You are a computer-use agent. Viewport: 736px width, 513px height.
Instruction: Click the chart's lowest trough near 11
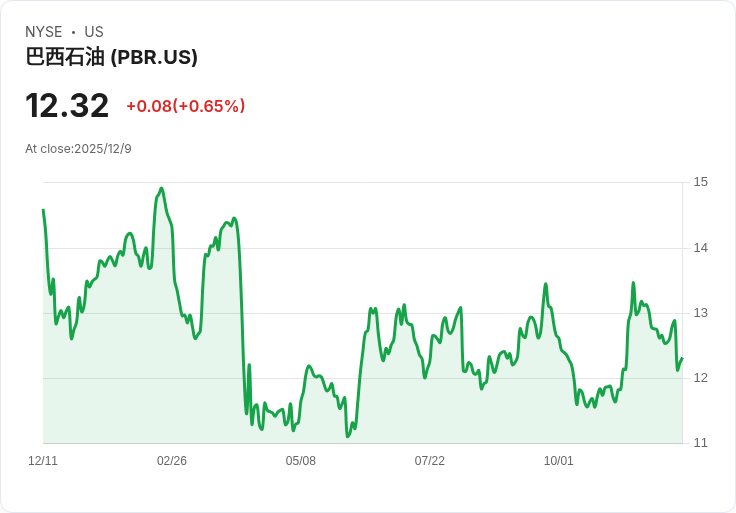tap(347, 436)
